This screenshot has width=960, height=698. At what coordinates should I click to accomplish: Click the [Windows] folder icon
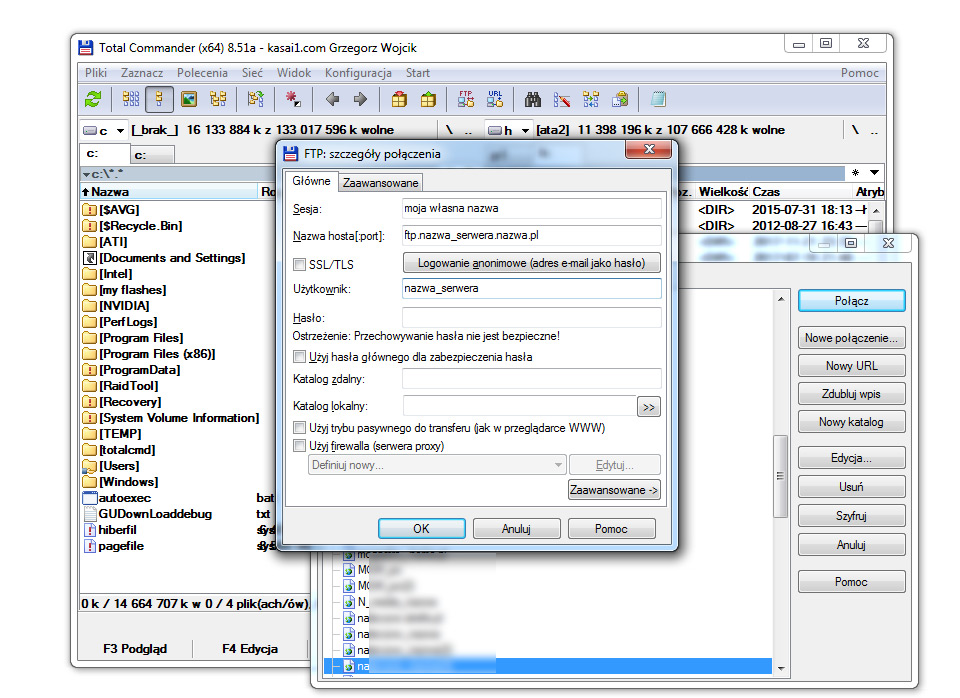pyautogui.click(x=89, y=482)
